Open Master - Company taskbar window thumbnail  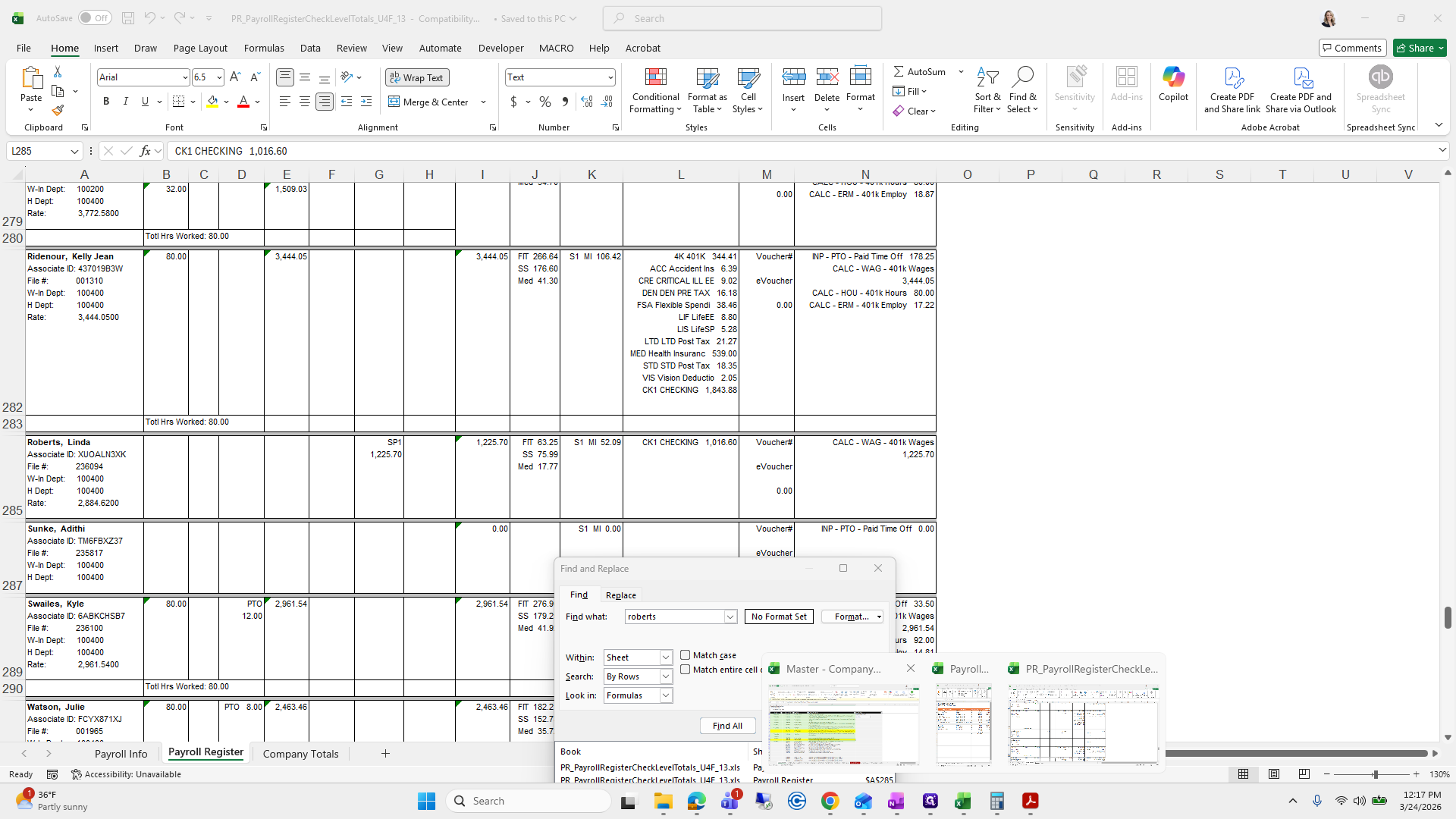point(843,724)
